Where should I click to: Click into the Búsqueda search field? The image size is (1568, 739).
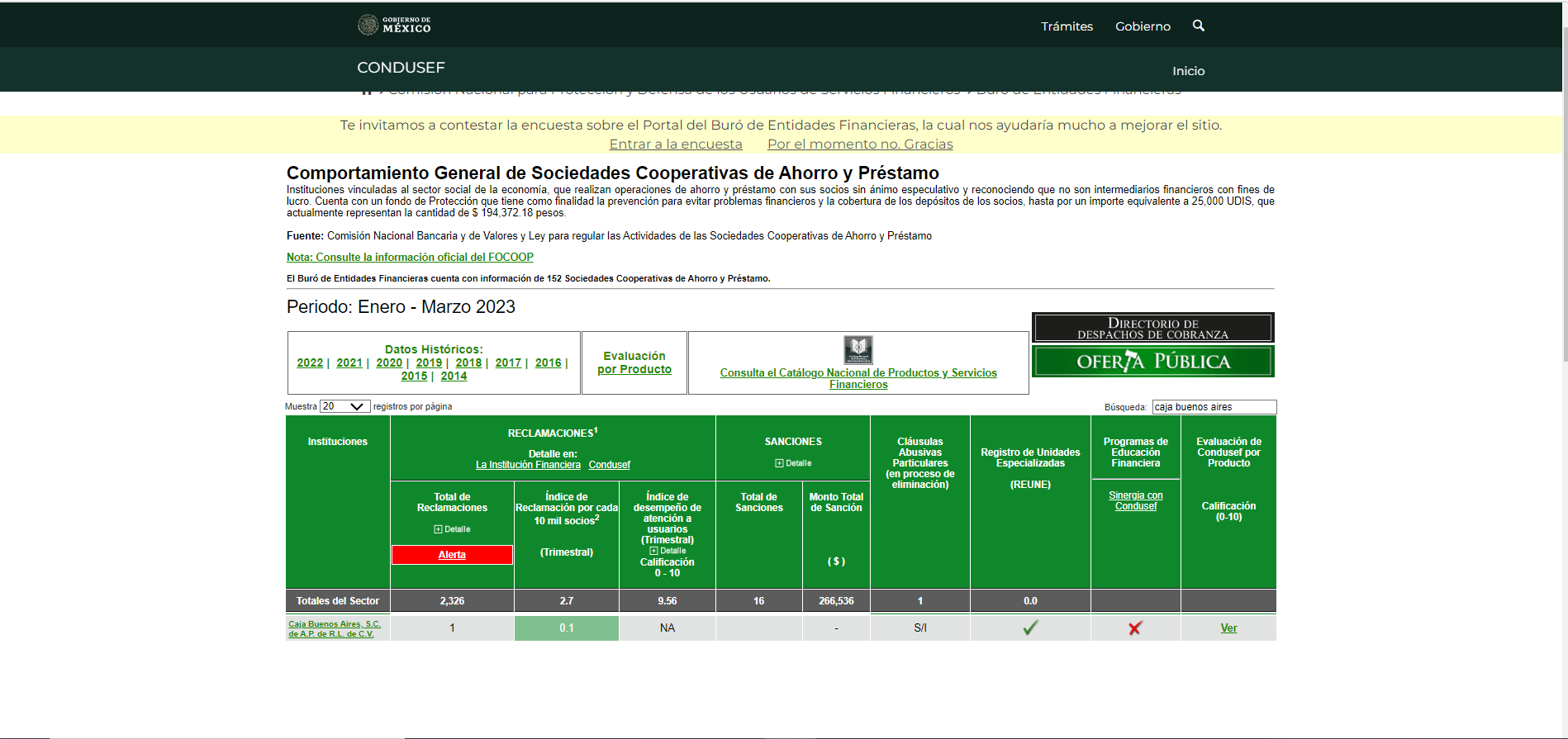click(1214, 407)
